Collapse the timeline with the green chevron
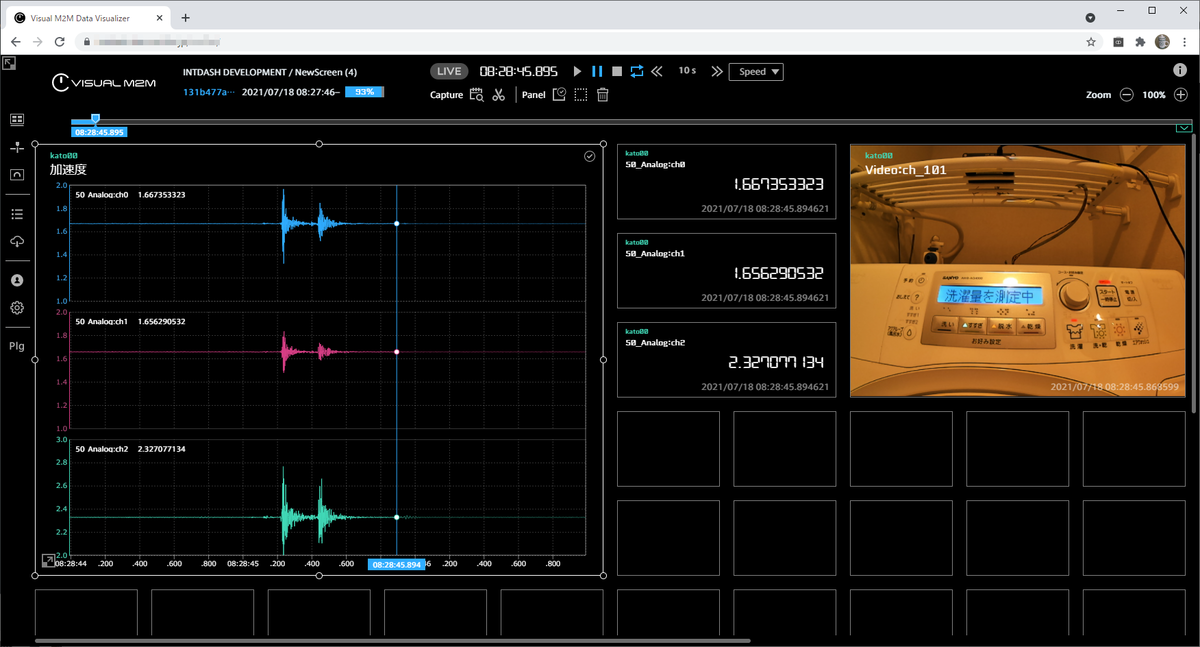1200x647 pixels. click(x=1184, y=128)
